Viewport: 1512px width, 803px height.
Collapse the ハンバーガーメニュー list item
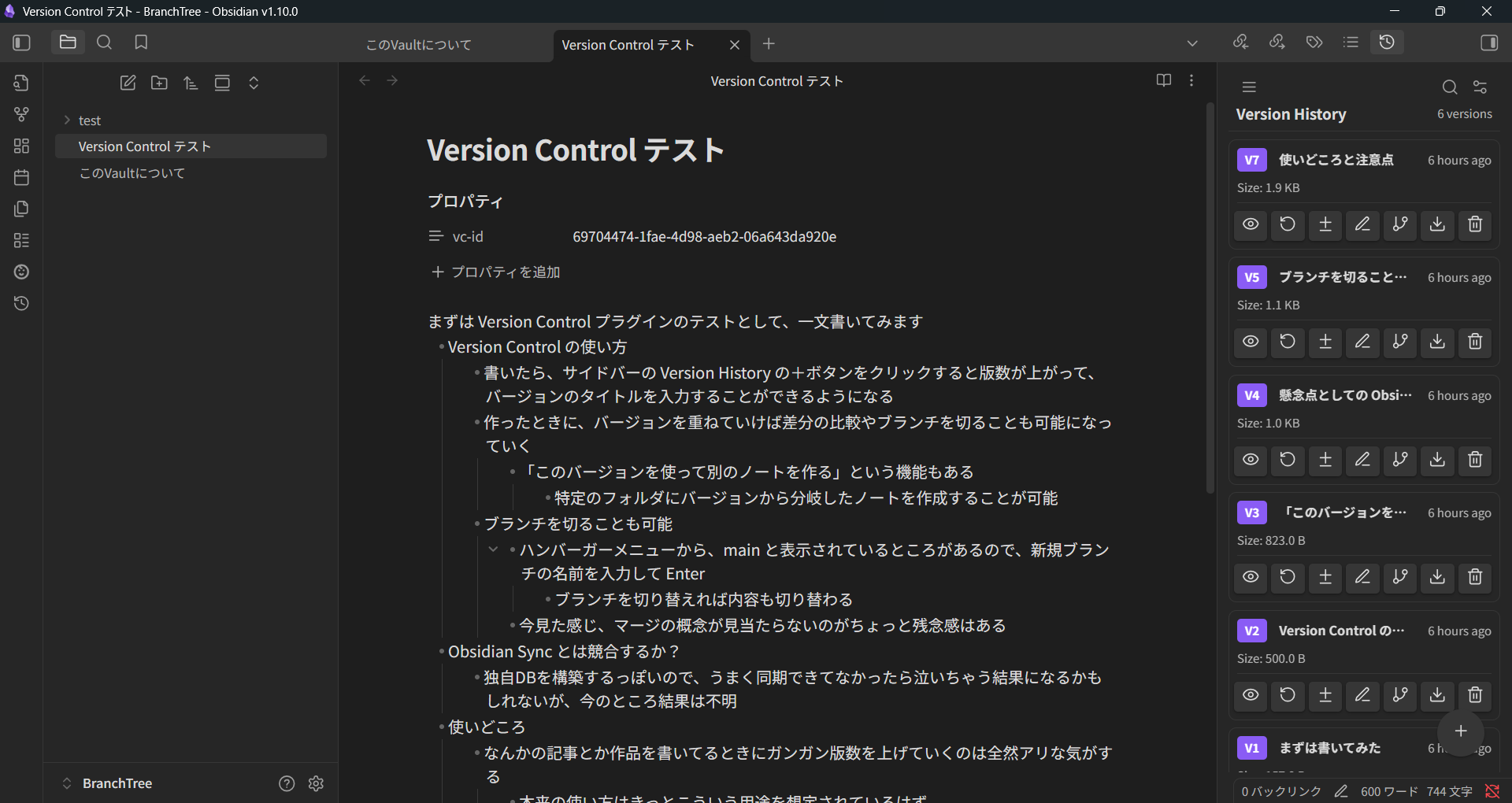point(493,550)
